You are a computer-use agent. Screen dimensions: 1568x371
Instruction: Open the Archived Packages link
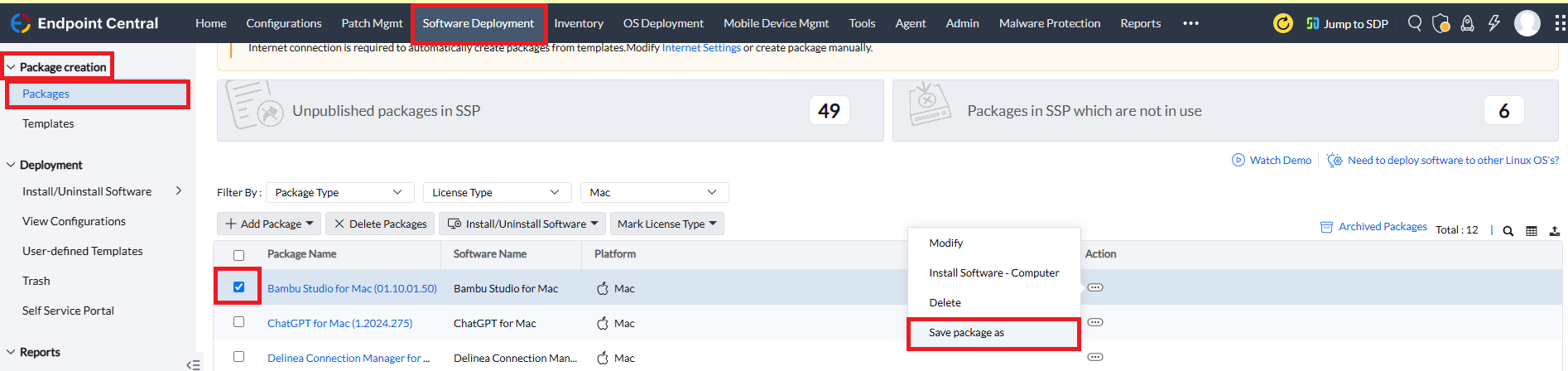pos(1382,227)
